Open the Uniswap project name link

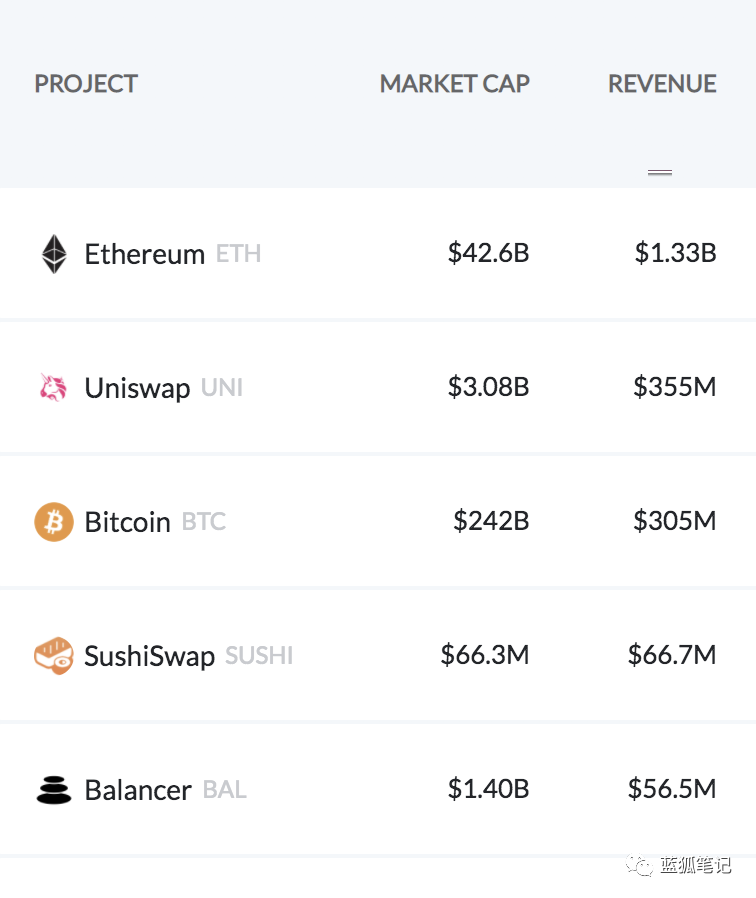137,388
